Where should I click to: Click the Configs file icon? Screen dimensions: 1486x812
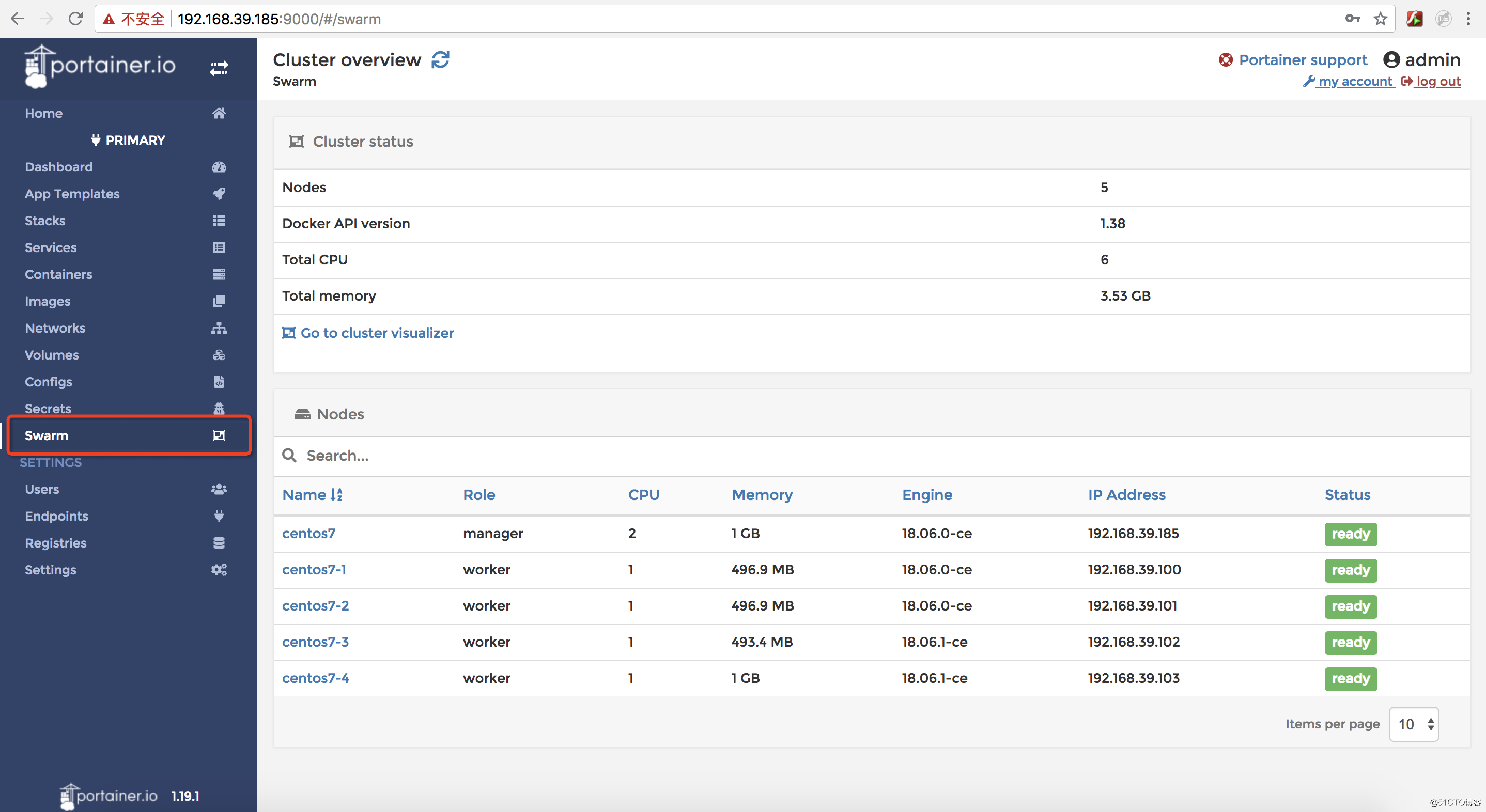219,382
